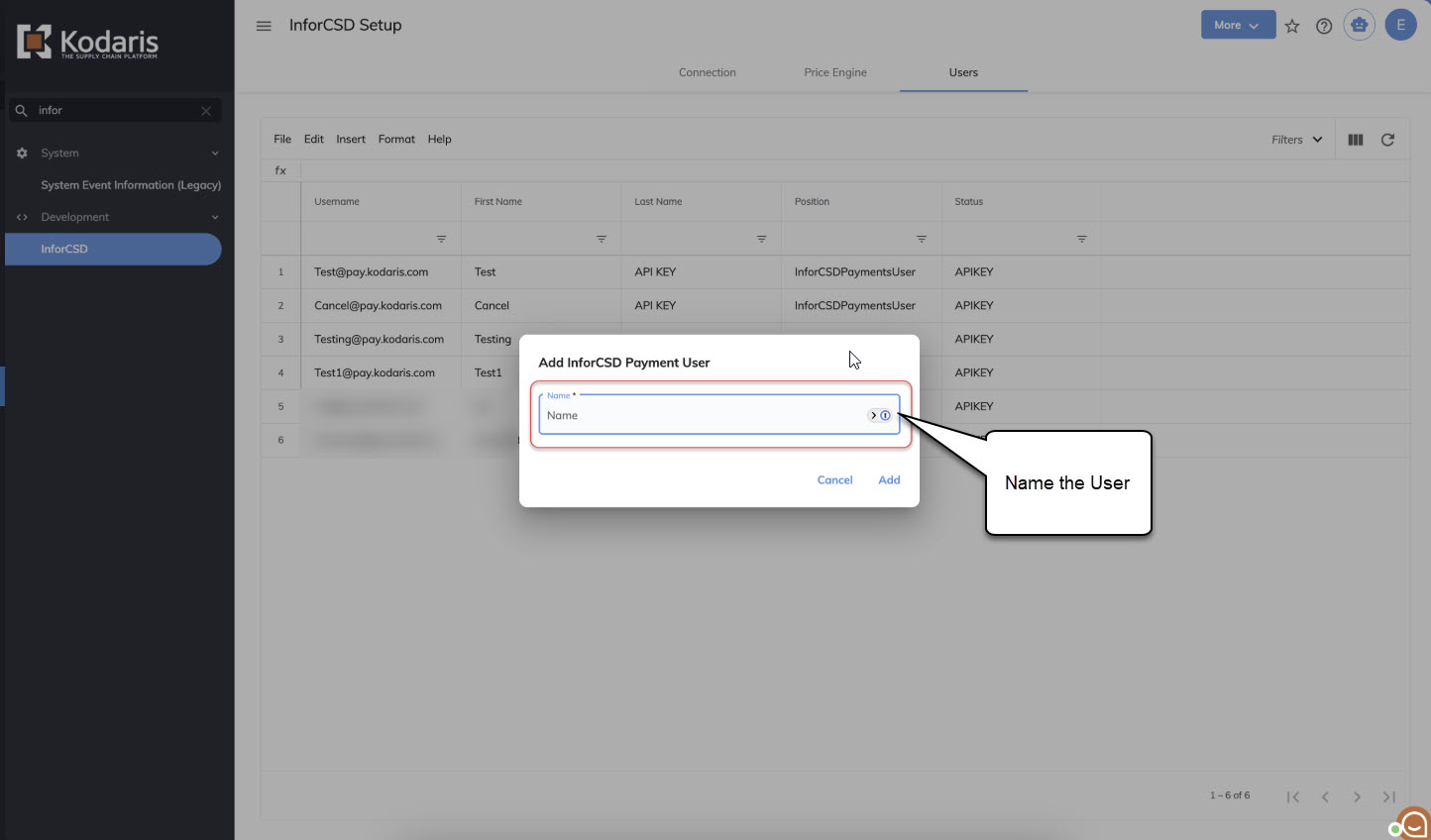Refresh the users grid

click(x=1387, y=140)
